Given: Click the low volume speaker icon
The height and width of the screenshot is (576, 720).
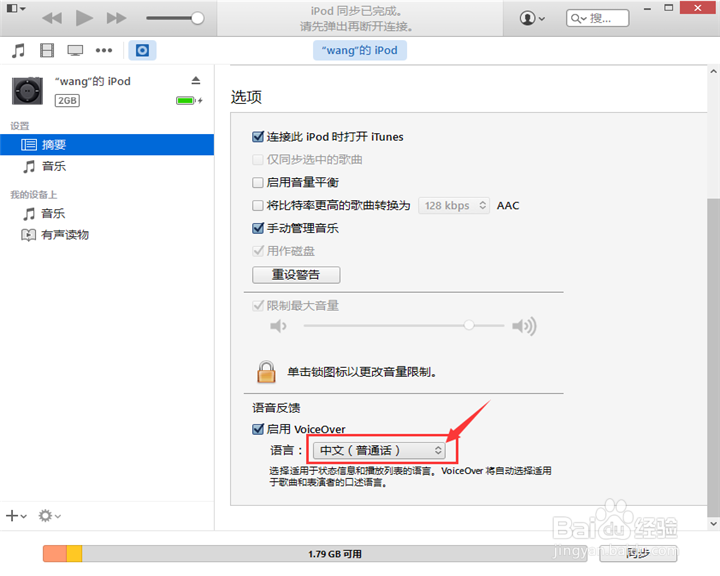Looking at the screenshot, I should (278, 326).
